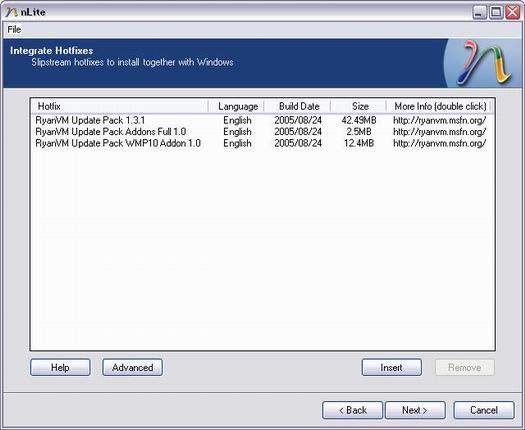525x430 pixels.
Task: Click the nLite logo in banner
Action: coord(483,63)
